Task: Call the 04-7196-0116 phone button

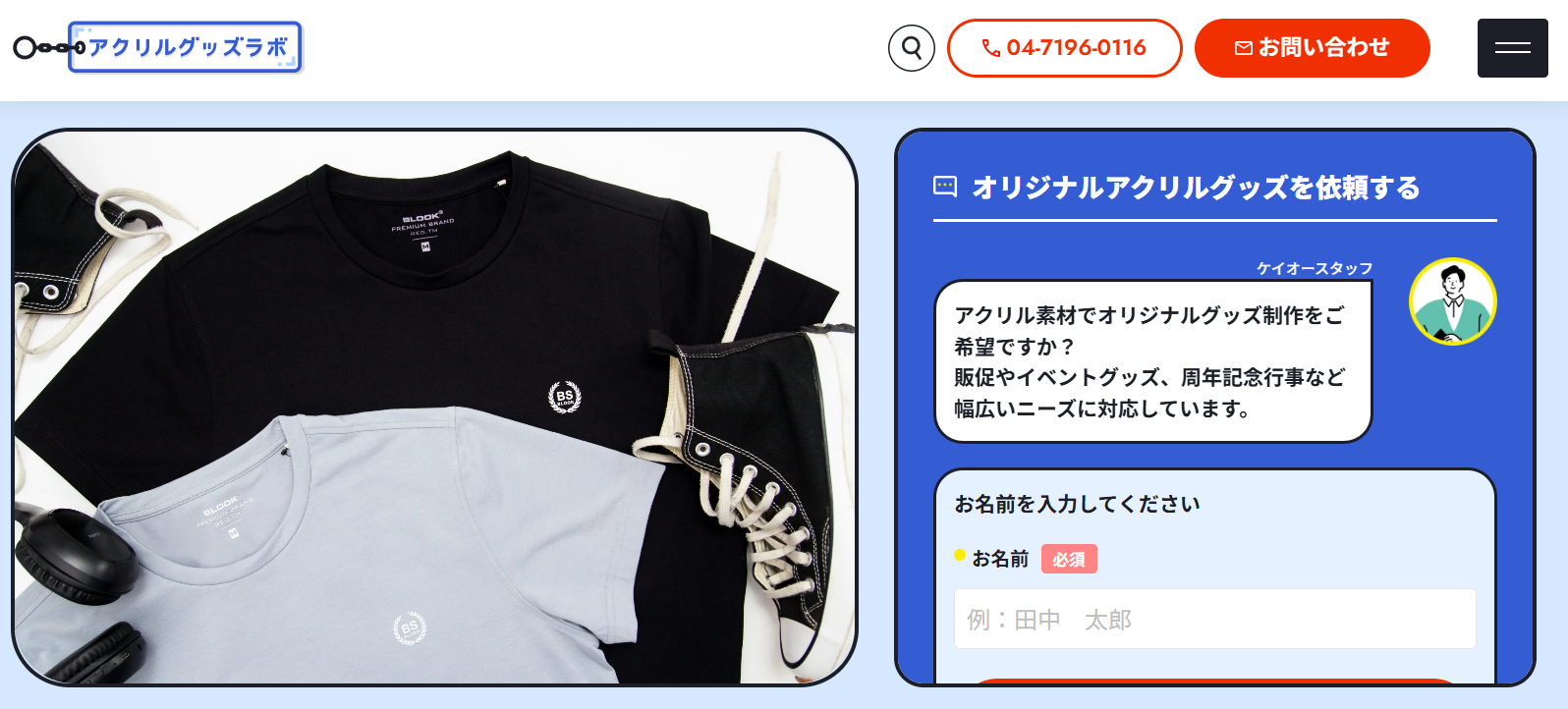Action: pyautogui.click(x=1064, y=47)
